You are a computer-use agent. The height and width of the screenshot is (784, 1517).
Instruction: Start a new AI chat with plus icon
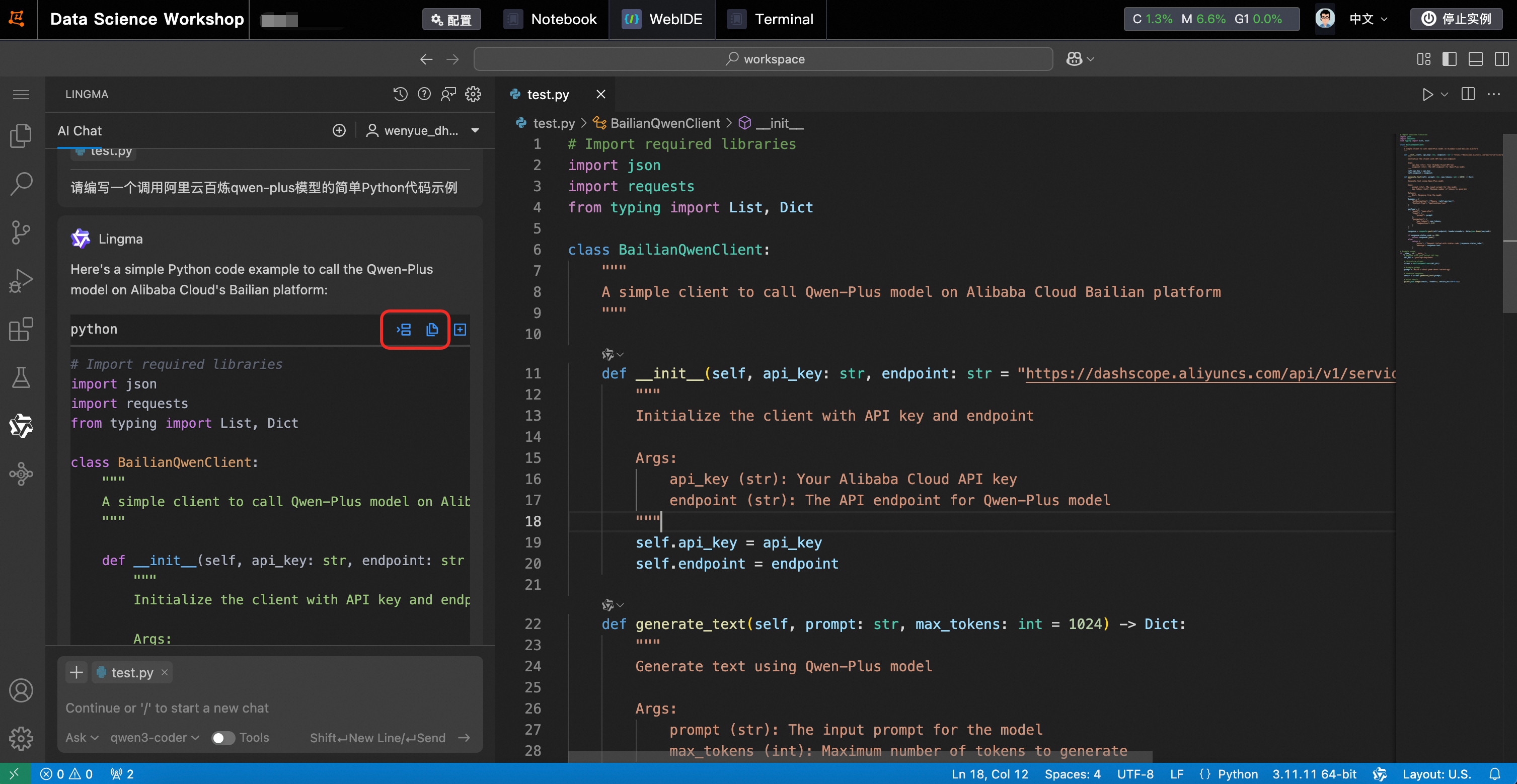(x=339, y=131)
